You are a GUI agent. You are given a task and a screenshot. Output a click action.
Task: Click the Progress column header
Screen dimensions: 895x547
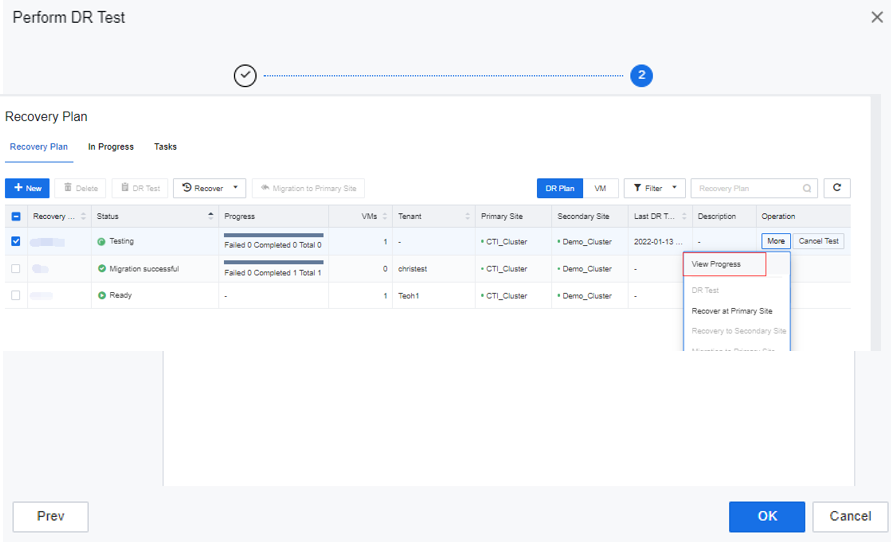tap(240, 216)
